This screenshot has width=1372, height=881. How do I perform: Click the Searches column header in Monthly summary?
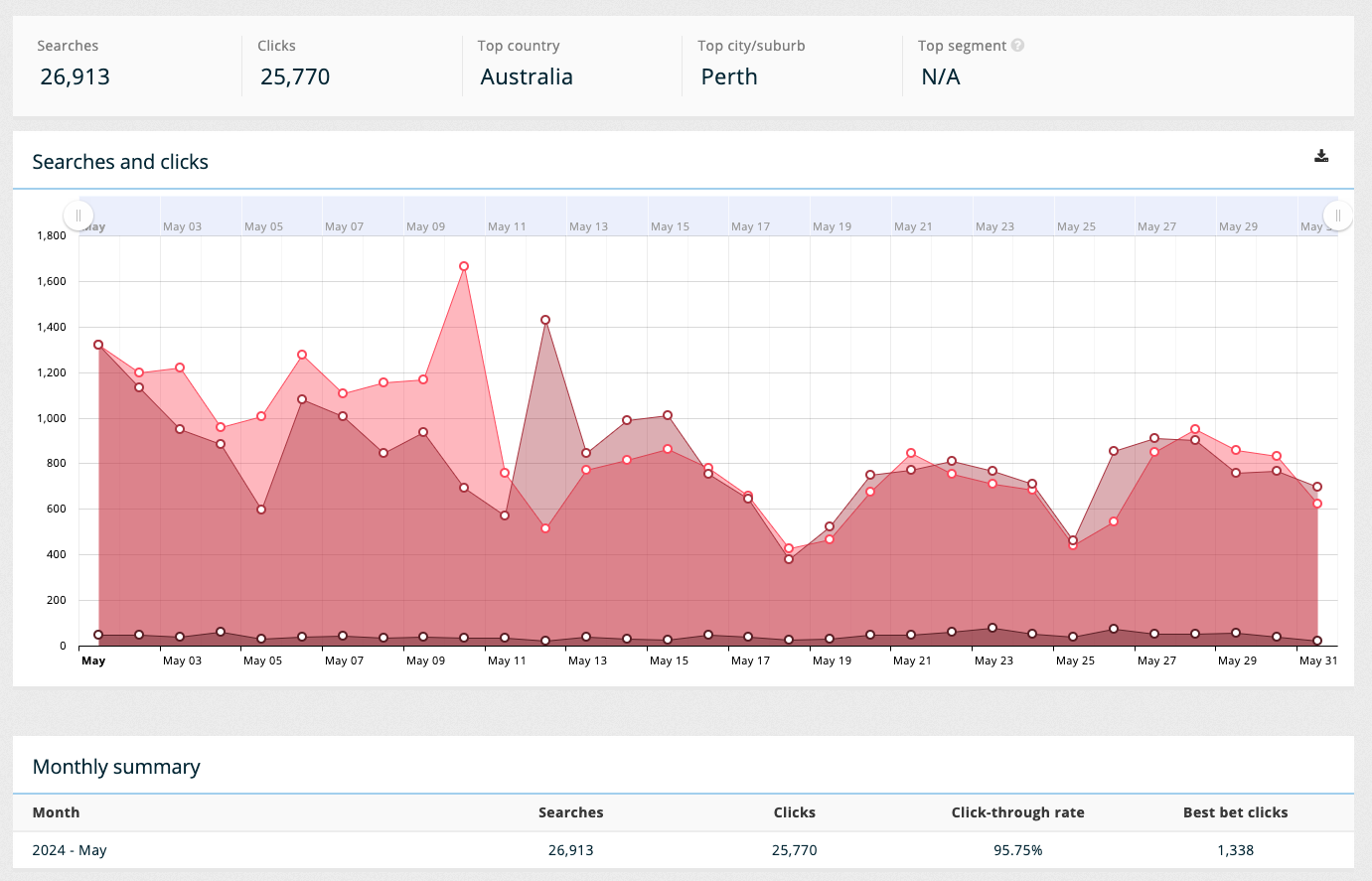[570, 812]
